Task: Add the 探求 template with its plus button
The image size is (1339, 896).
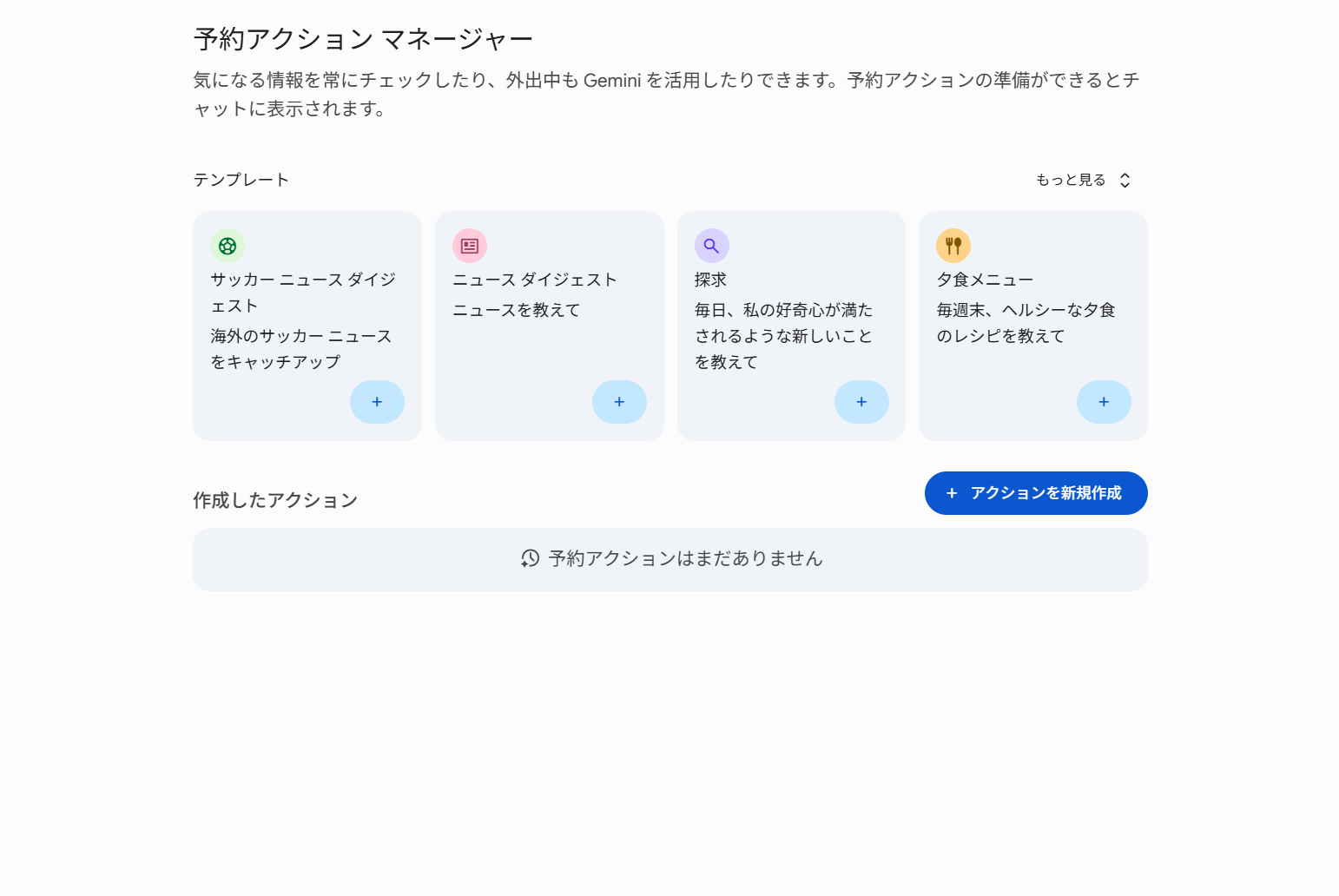Action: pos(861,402)
